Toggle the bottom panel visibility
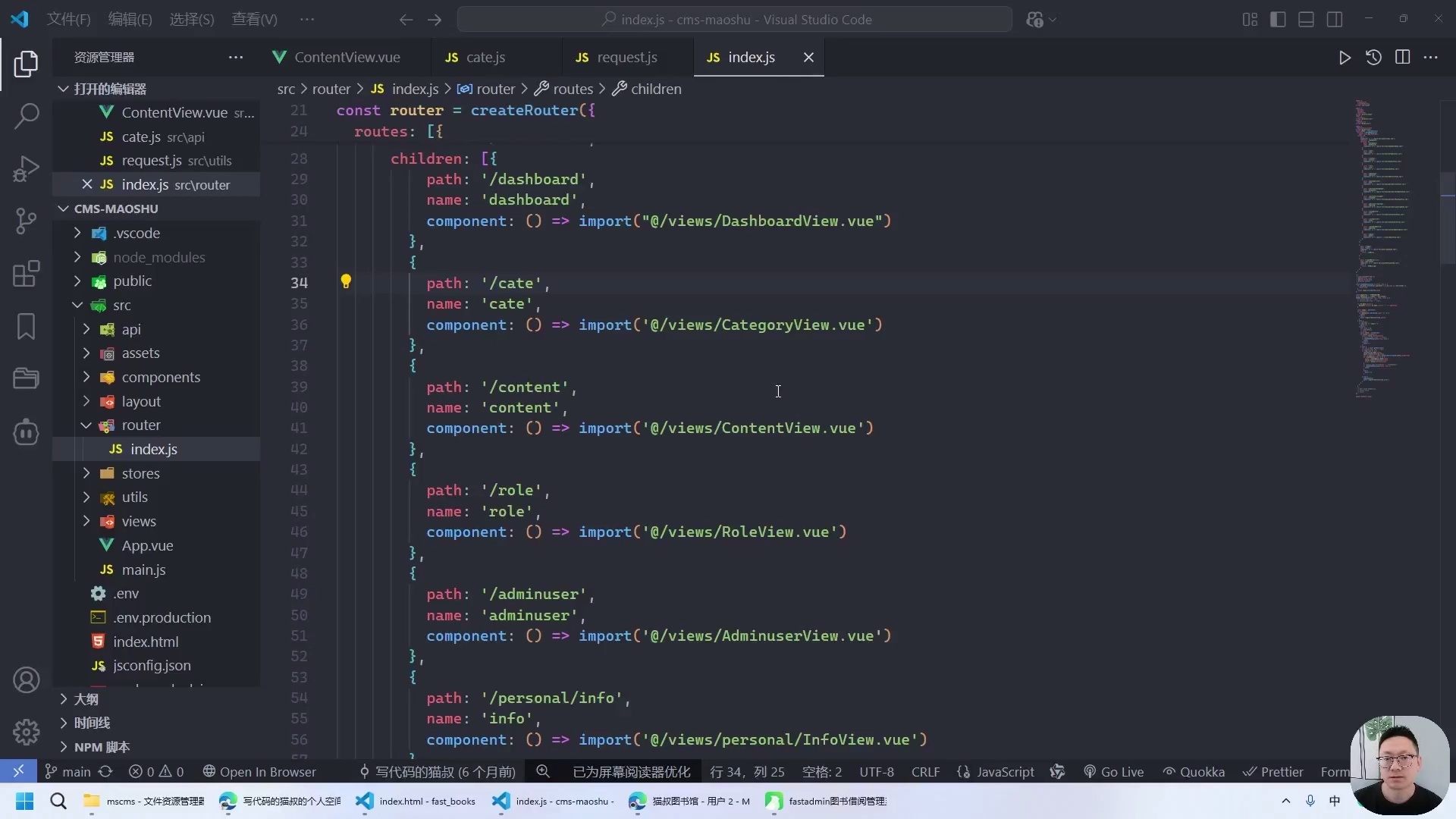Screen dimensions: 1456x819 (1307, 19)
